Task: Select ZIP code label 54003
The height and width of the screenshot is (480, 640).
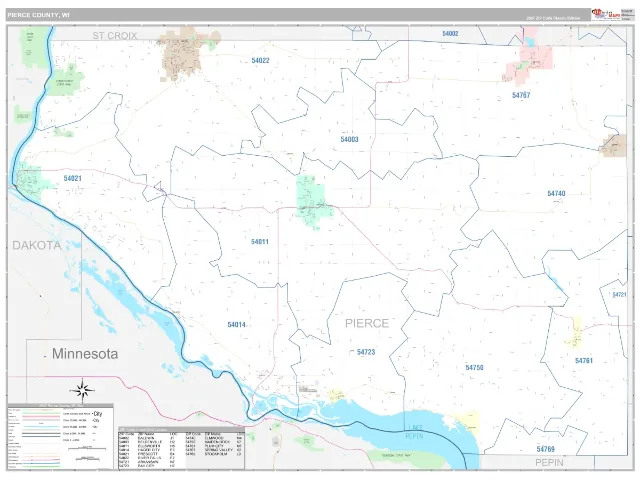Action: (x=349, y=139)
